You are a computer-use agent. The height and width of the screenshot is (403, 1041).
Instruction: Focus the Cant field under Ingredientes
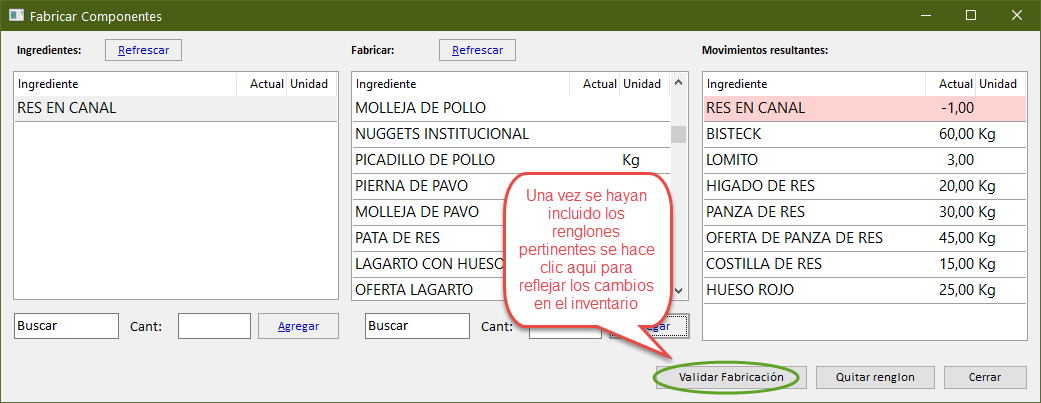[x=214, y=326]
